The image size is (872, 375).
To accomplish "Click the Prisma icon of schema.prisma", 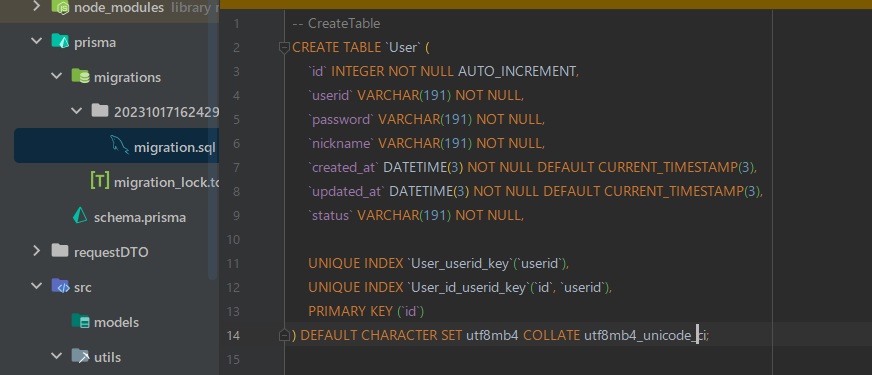I will 81,216.
